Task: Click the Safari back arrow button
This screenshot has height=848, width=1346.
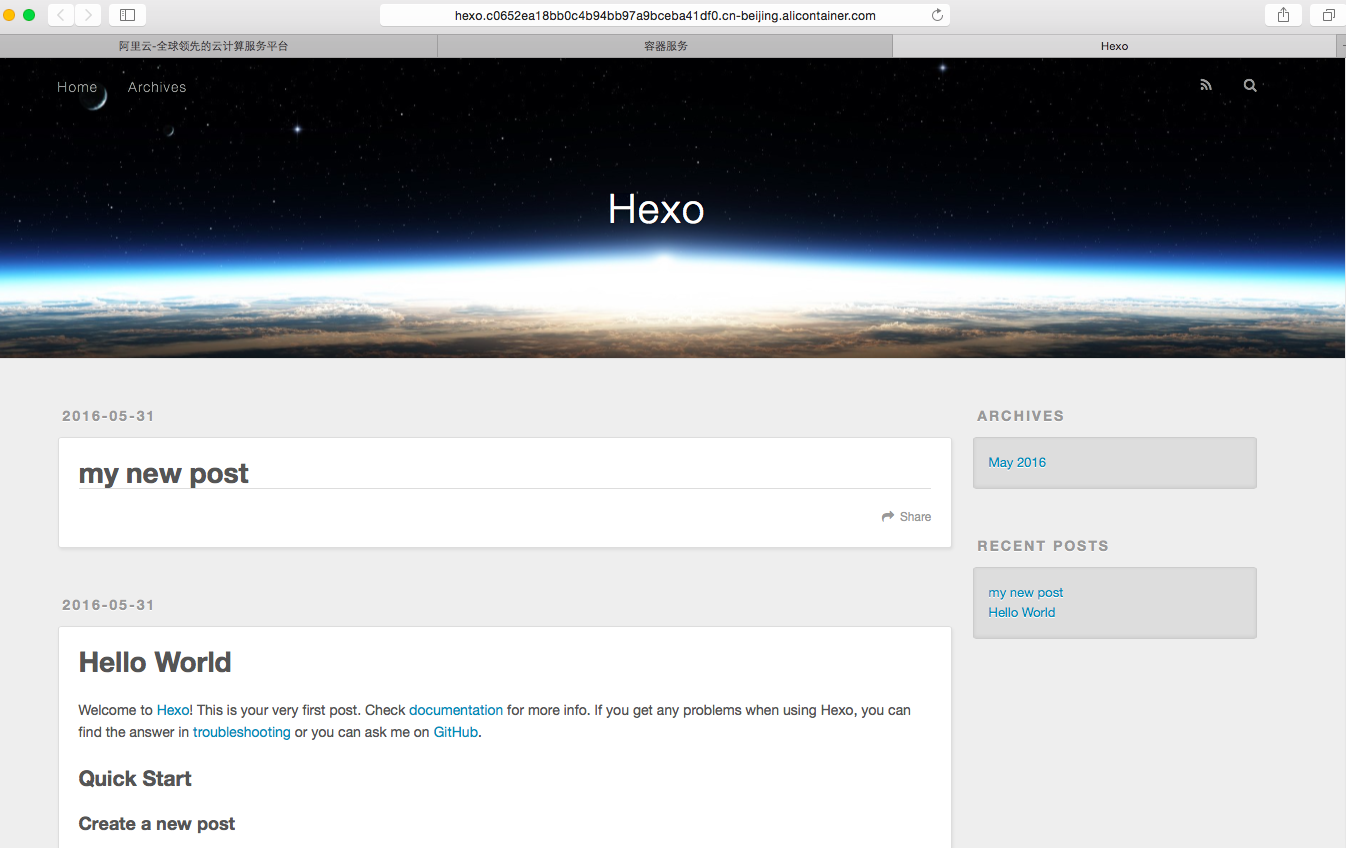Action: tap(61, 15)
